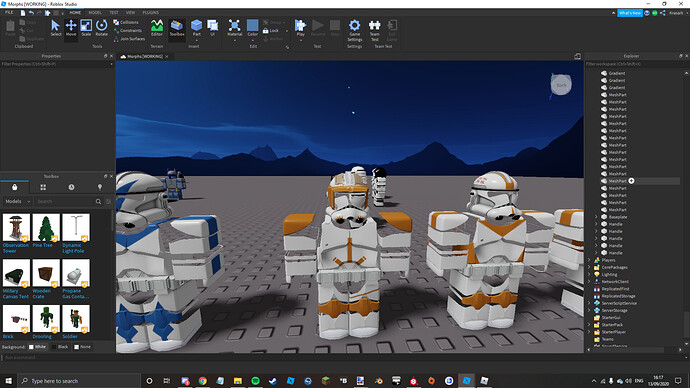This screenshot has height=388, width=690.
Task: Set Toolbox background to White
Action: 37,347
